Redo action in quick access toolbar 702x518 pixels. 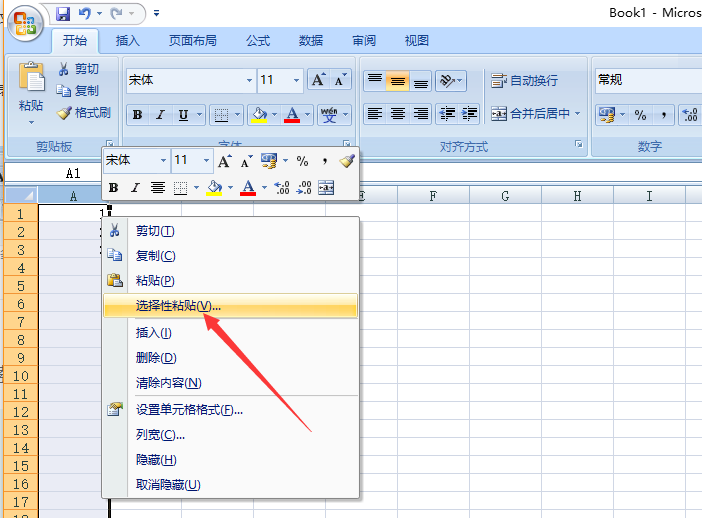pyautogui.click(x=117, y=14)
